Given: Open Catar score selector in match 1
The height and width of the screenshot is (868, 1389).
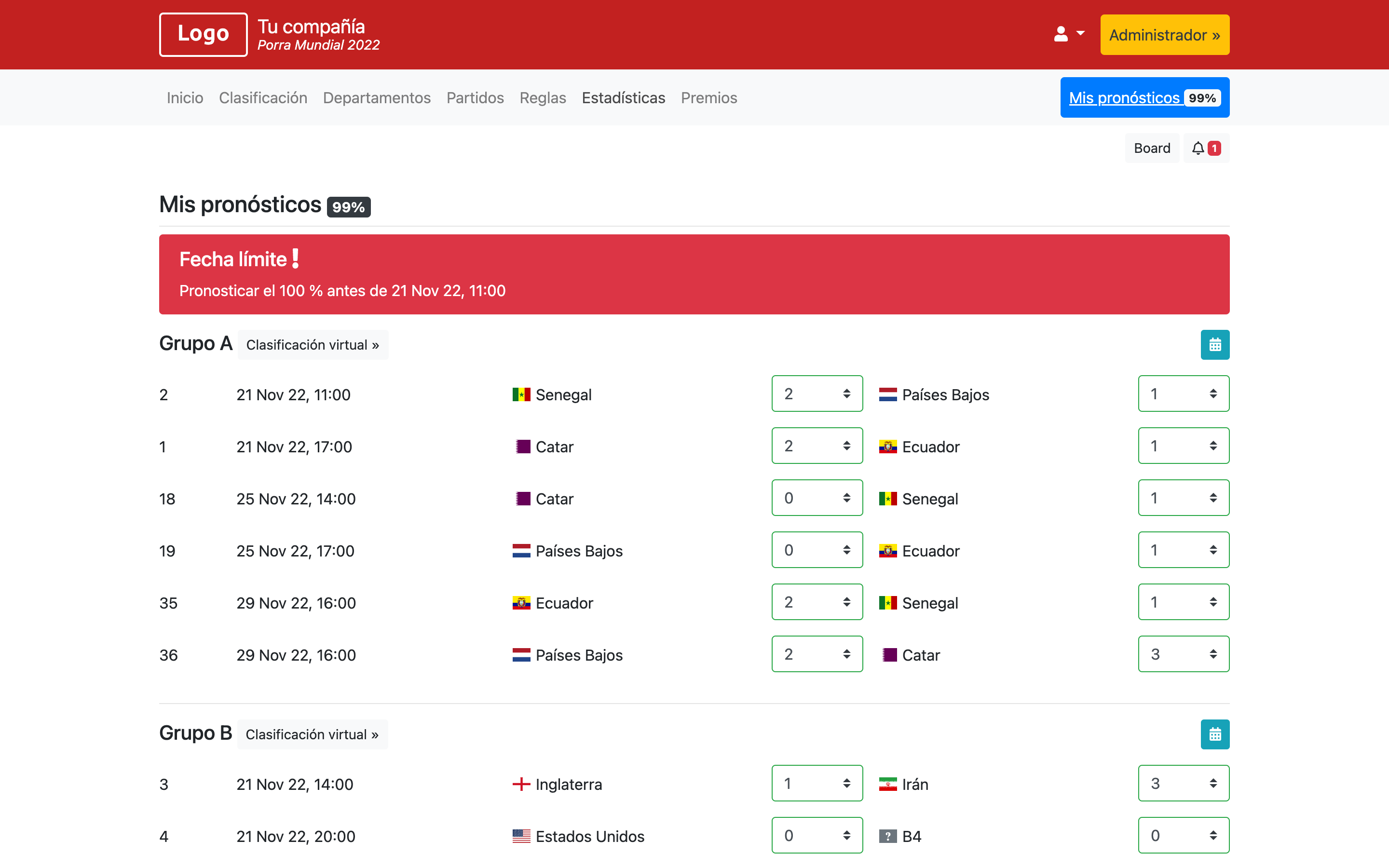Looking at the screenshot, I should point(817,446).
